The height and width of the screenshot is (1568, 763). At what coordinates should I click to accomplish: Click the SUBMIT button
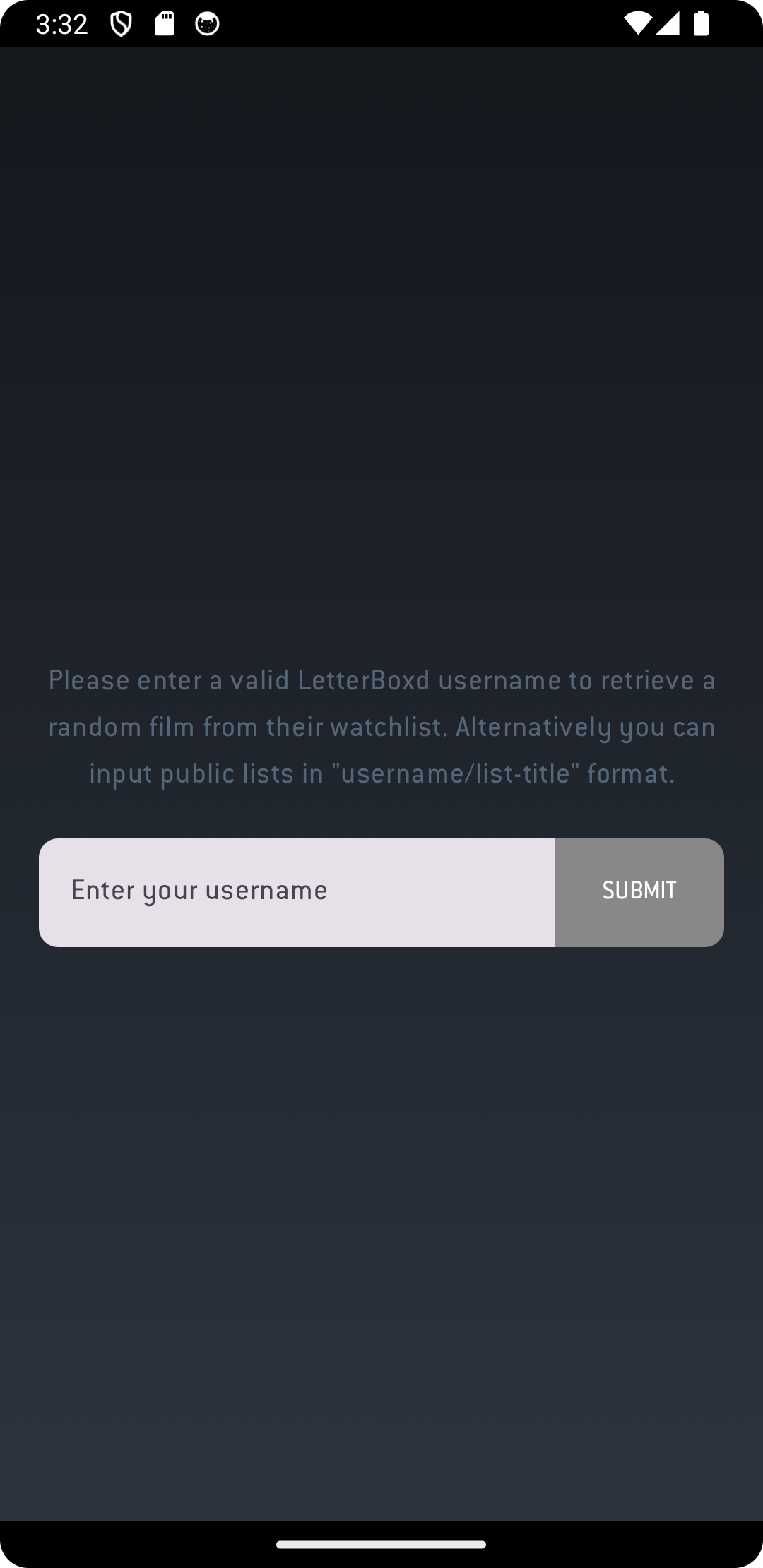(639, 892)
